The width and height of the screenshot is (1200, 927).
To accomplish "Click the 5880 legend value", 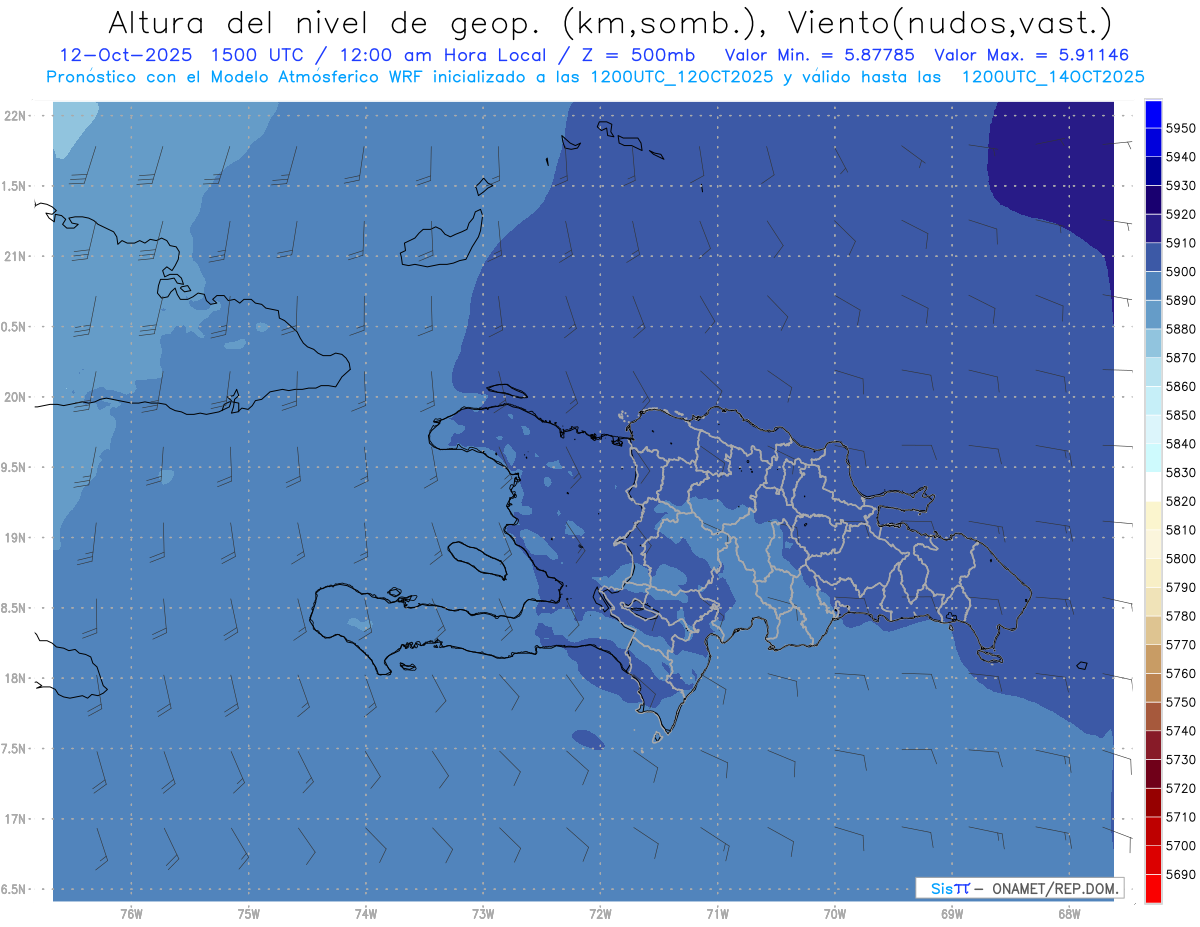I will 1180,329.
